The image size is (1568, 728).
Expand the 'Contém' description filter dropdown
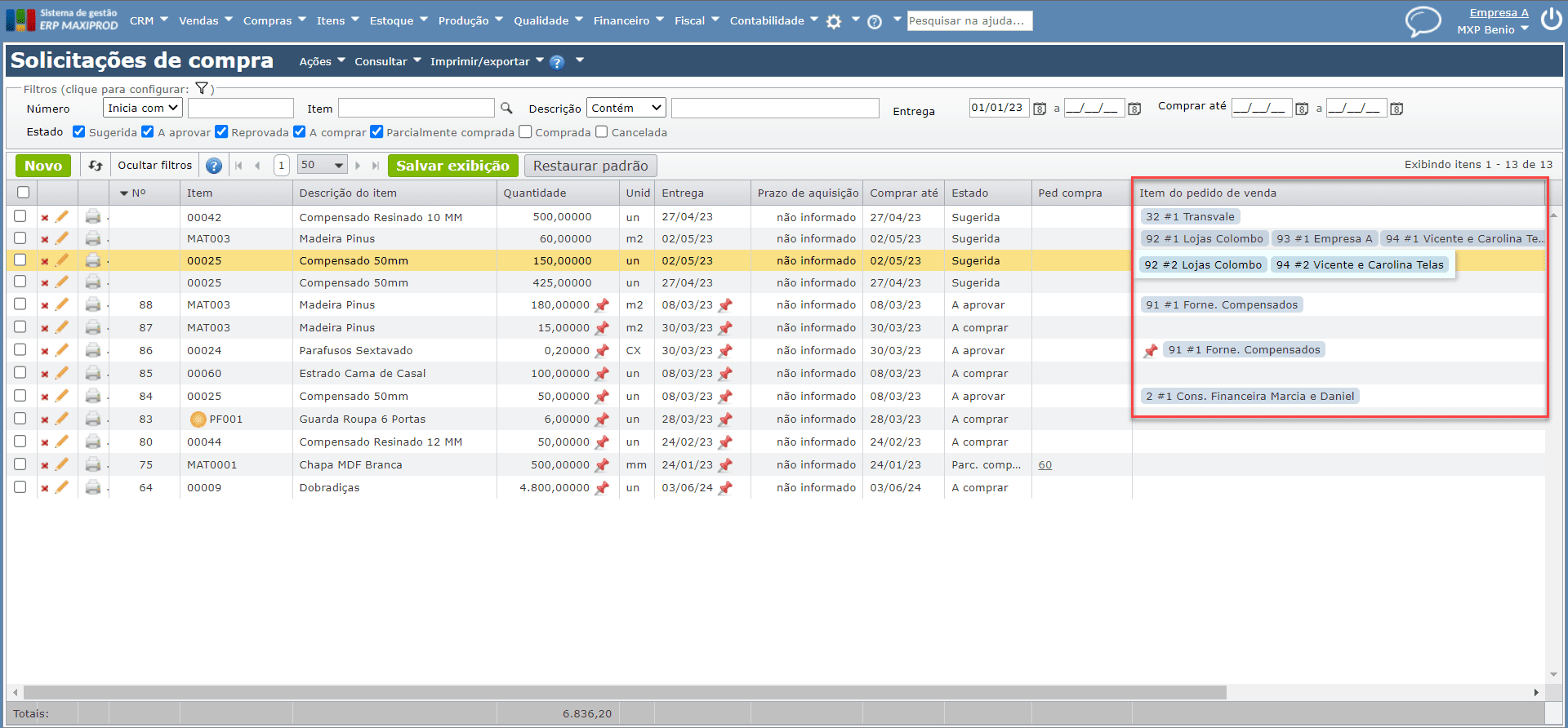click(626, 109)
